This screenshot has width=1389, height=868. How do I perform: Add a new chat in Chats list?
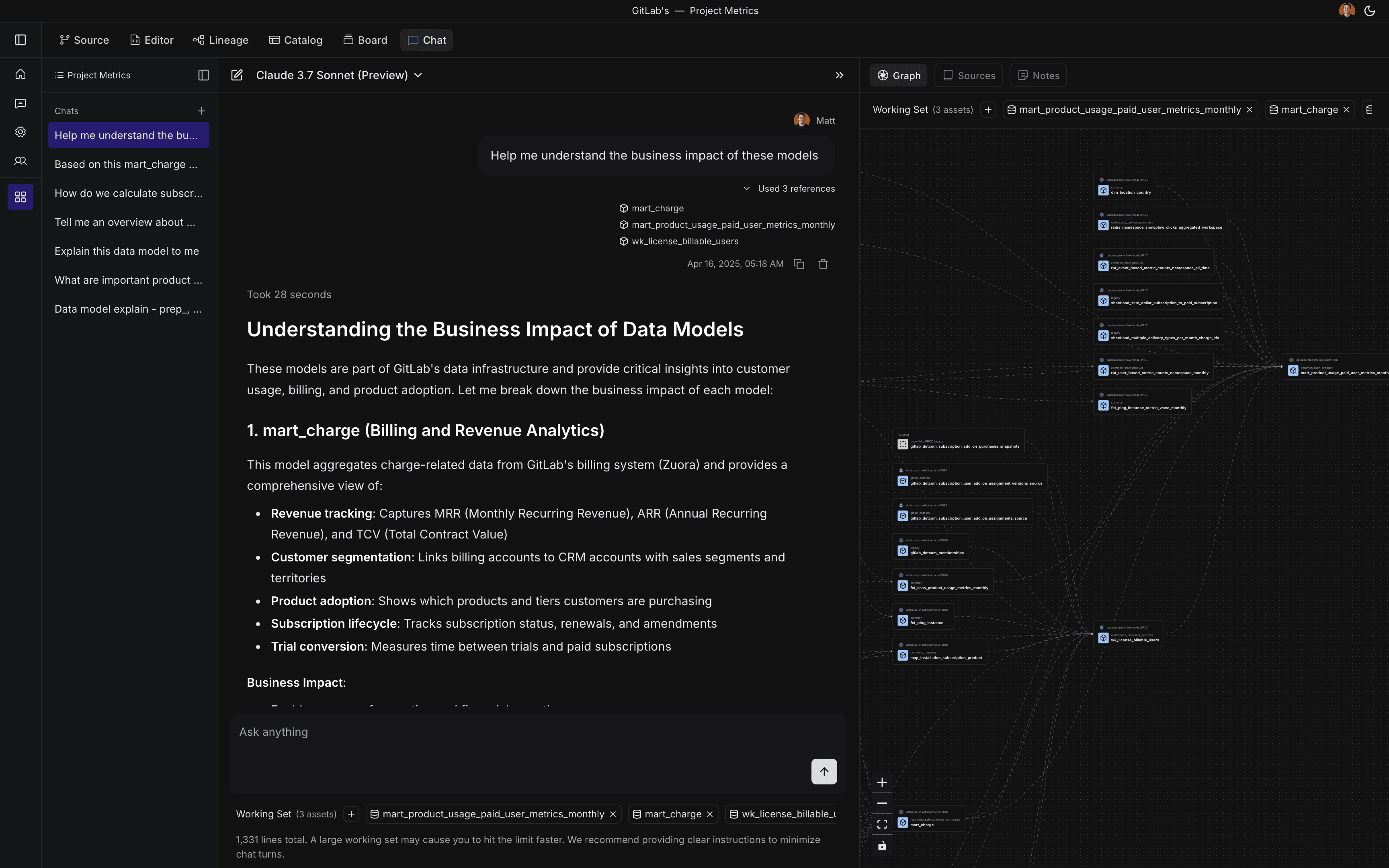pos(201,111)
